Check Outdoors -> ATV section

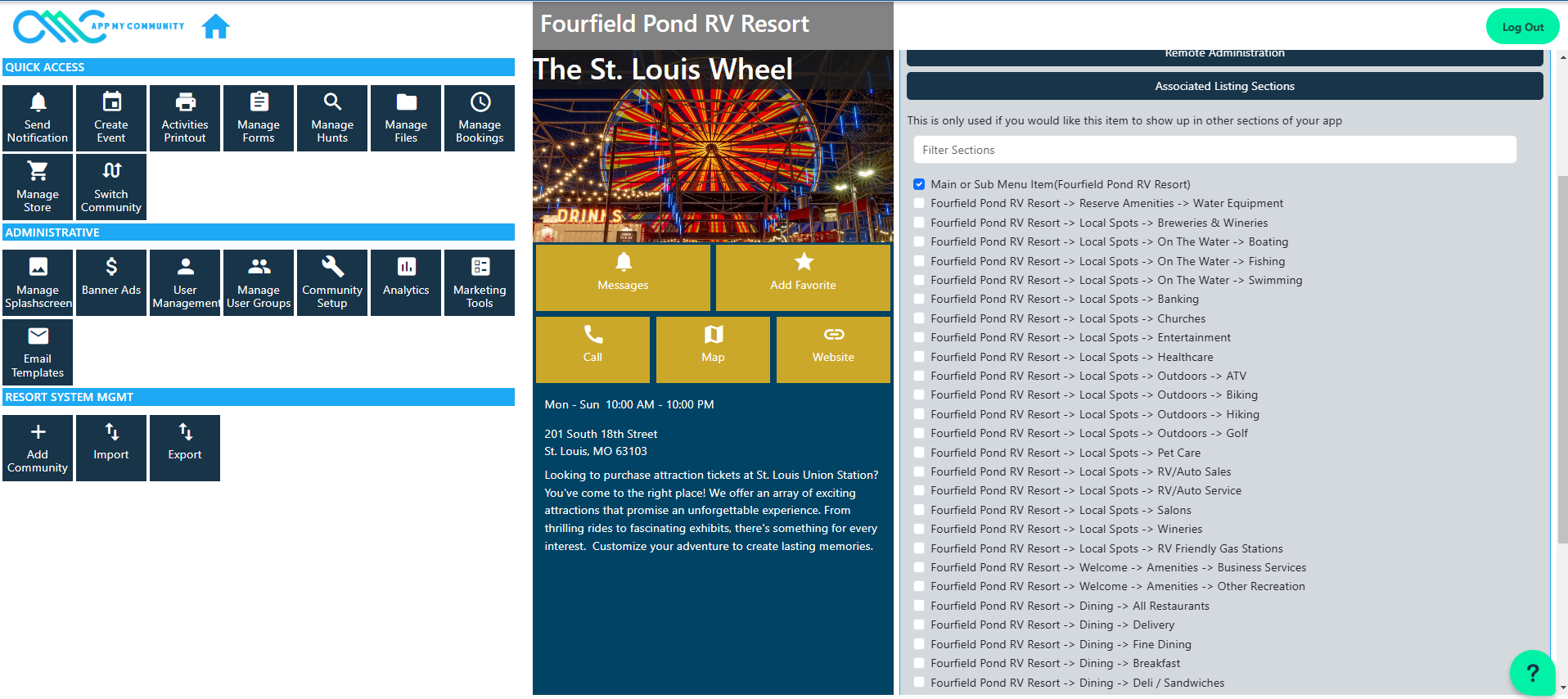[x=919, y=376]
